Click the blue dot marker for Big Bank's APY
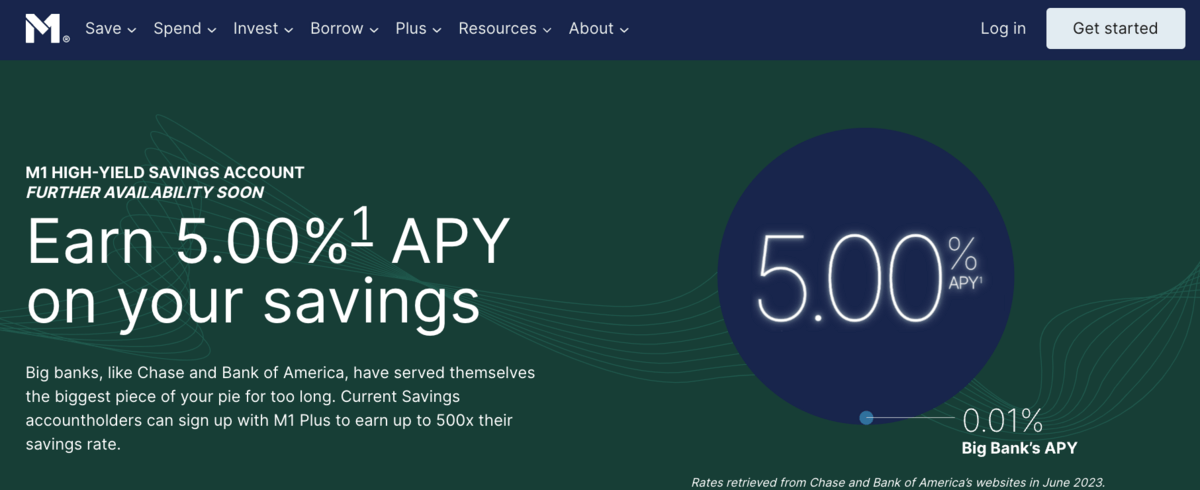The image size is (1200, 490). (867, 417)
